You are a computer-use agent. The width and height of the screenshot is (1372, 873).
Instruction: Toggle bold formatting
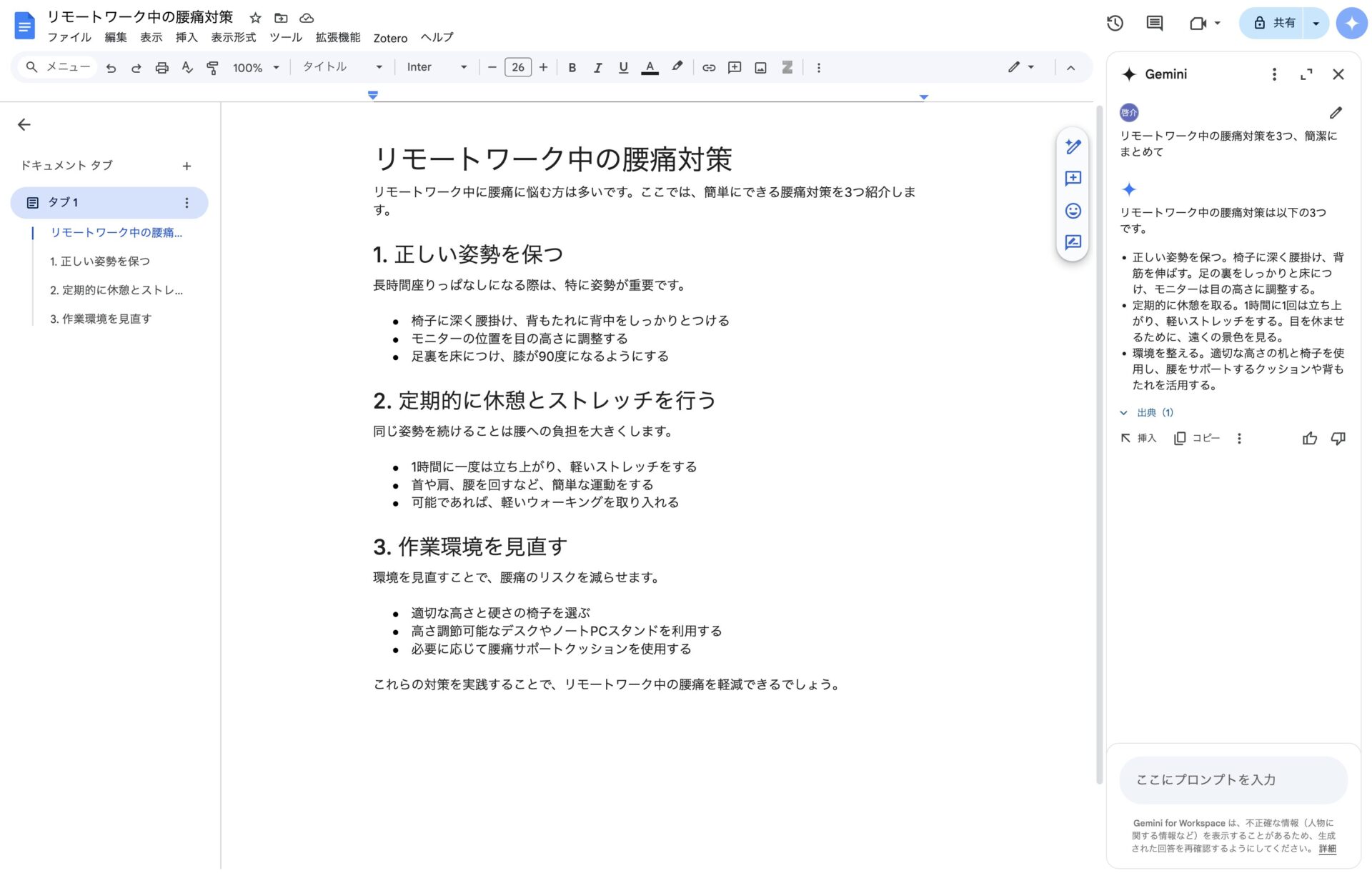[572, 67]
